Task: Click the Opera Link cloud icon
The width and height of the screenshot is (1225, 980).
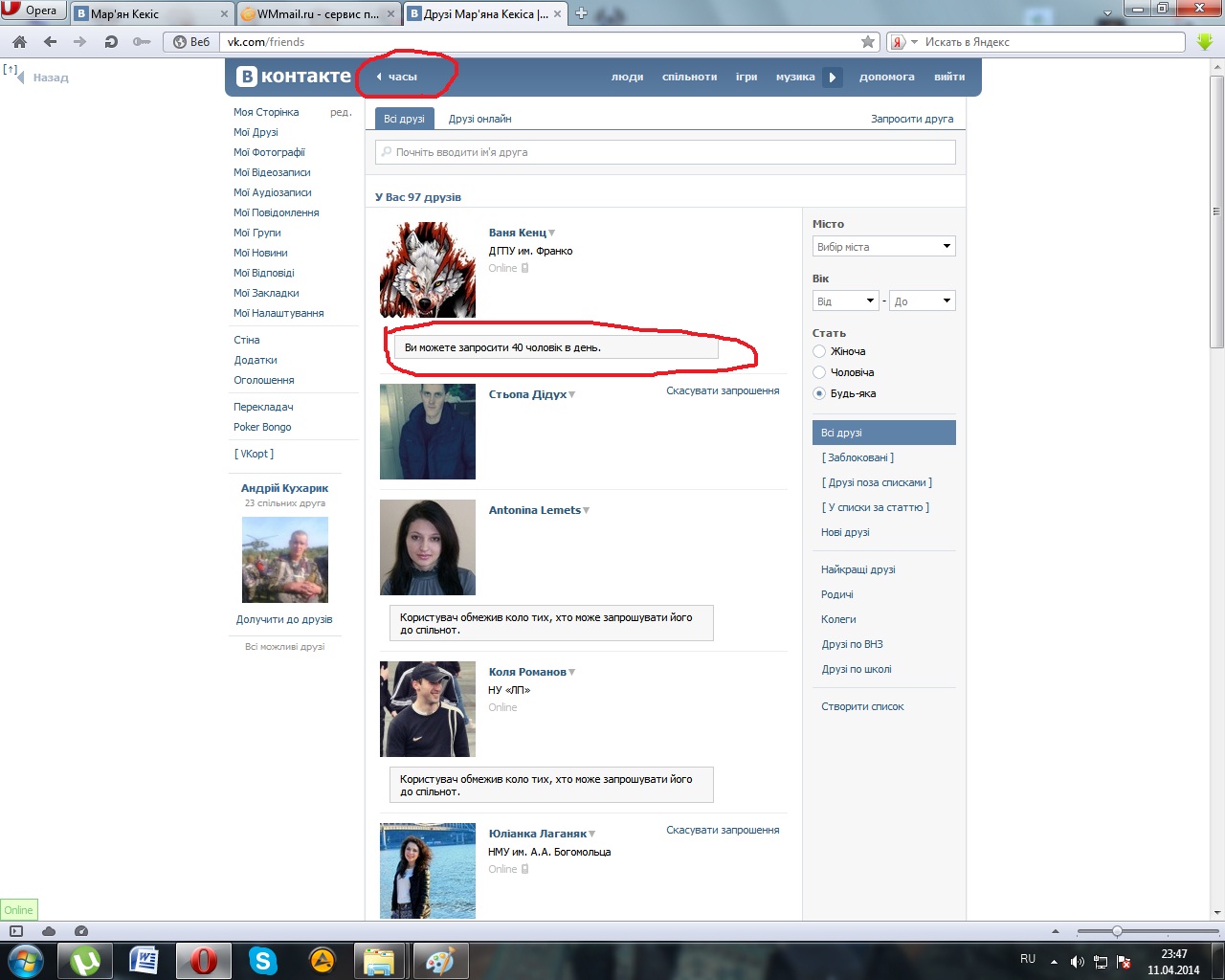Action: click(x=49, y=931)
